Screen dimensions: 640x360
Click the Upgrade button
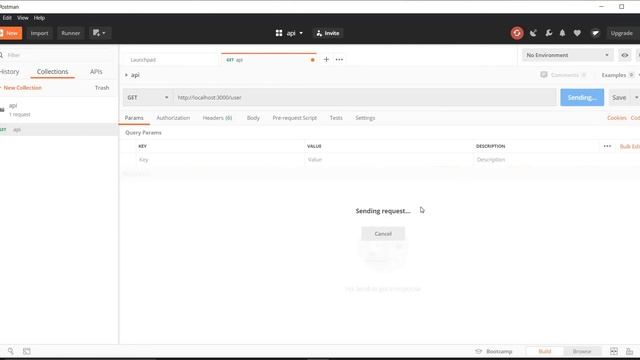[x=622, y=33]
